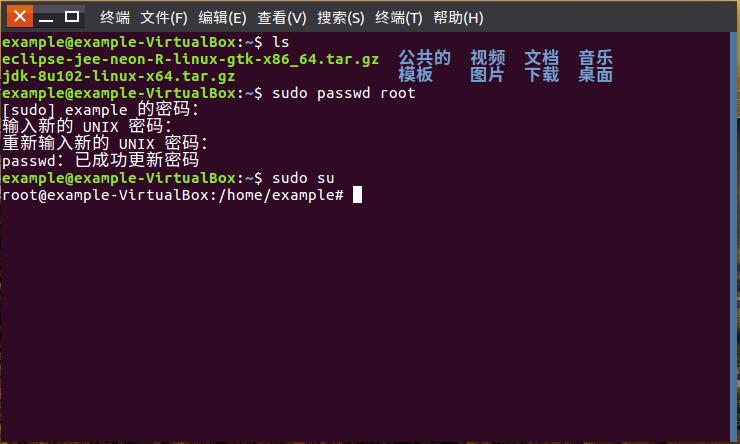
Task: Click the 视频 directory name
Action: point(488,59)
